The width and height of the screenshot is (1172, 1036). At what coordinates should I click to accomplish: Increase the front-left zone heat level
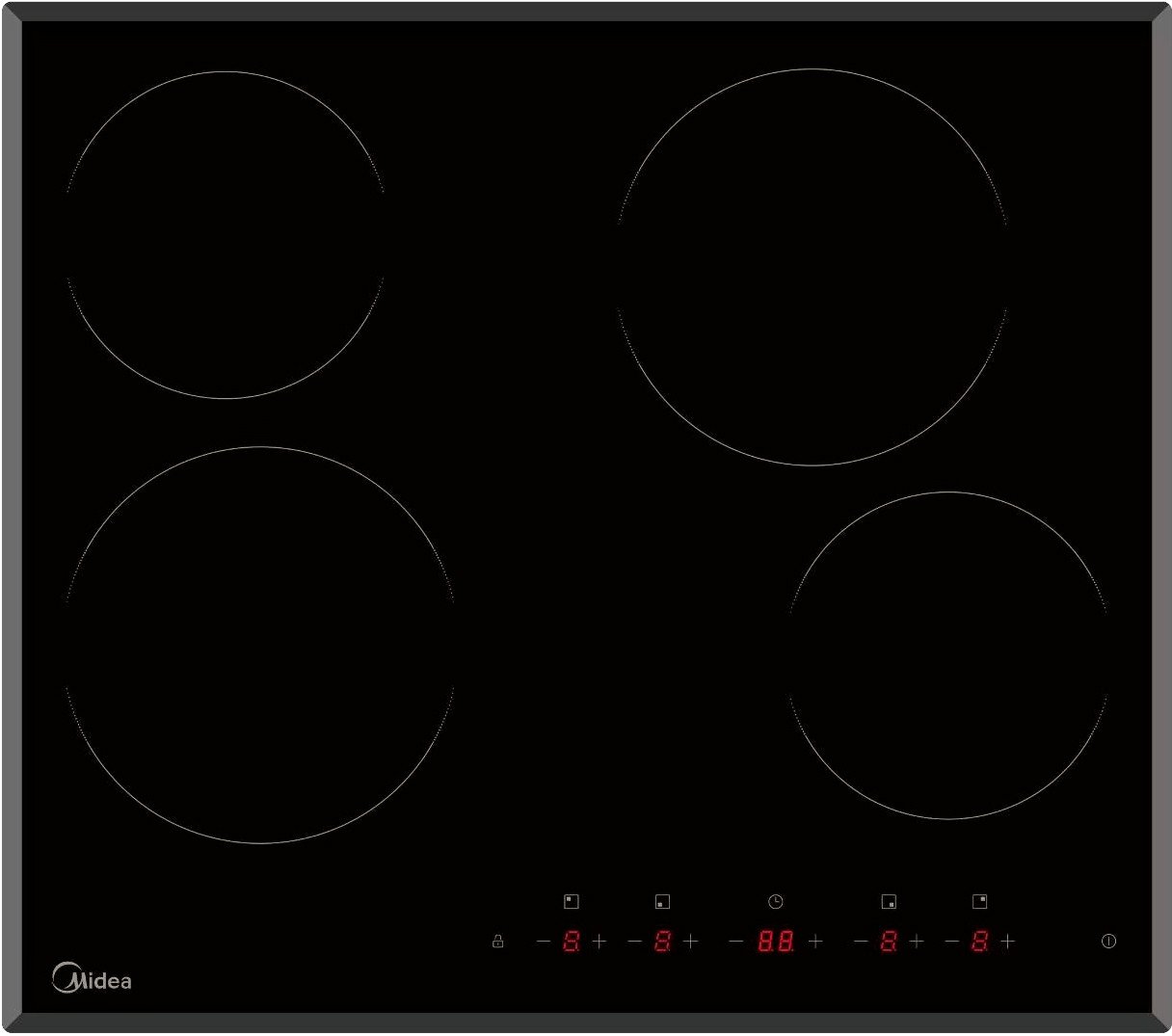point(690,942)
